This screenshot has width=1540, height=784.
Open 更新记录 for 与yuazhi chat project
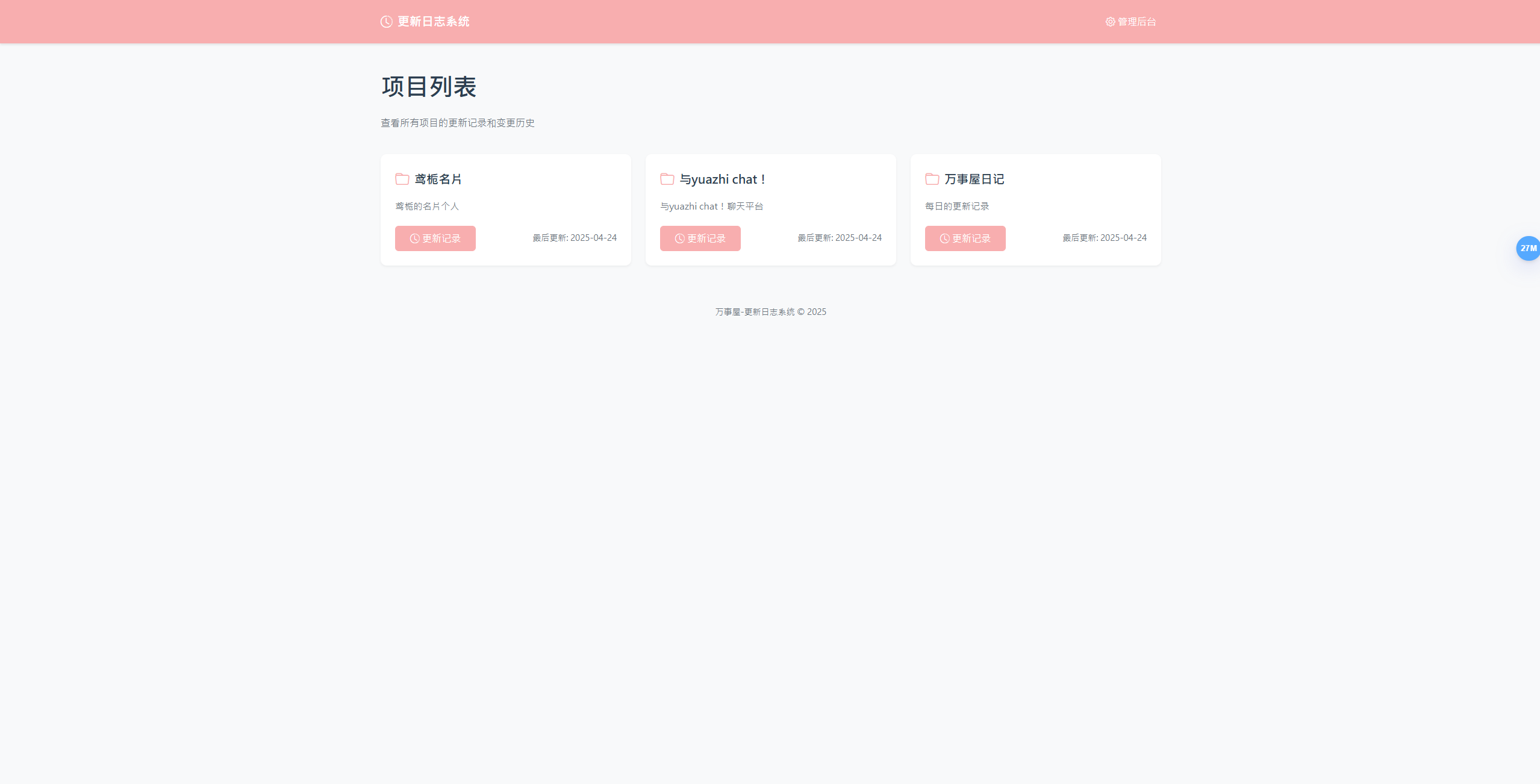click(700, 238)
